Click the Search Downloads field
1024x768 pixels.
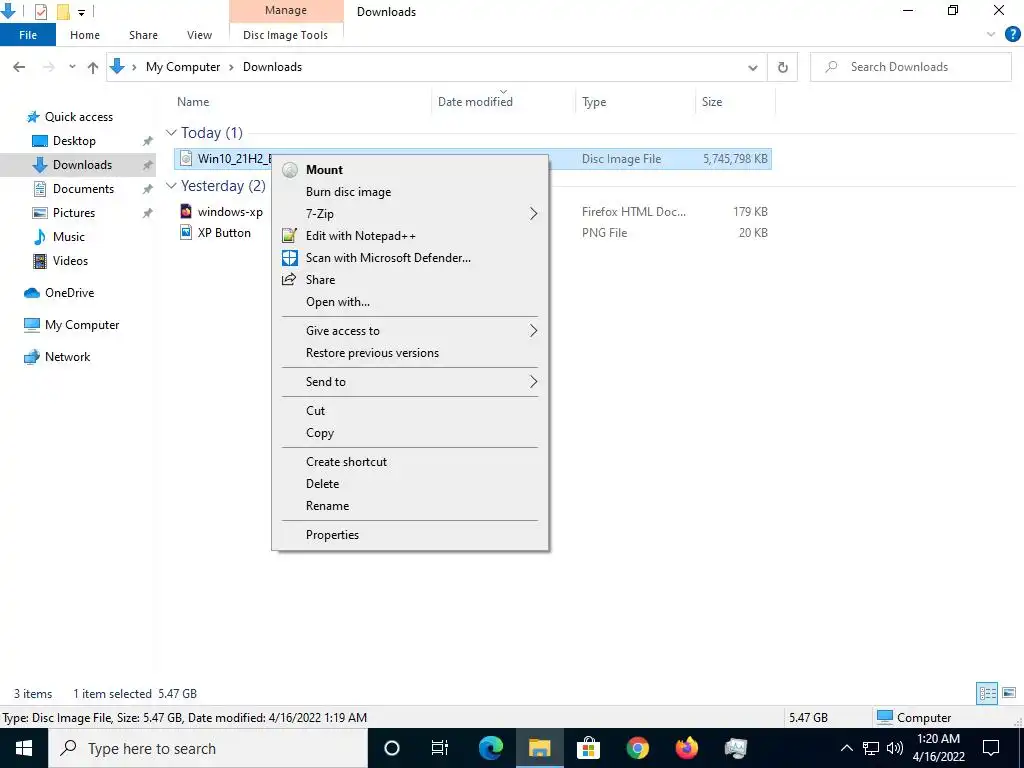[x=910, y=67]
